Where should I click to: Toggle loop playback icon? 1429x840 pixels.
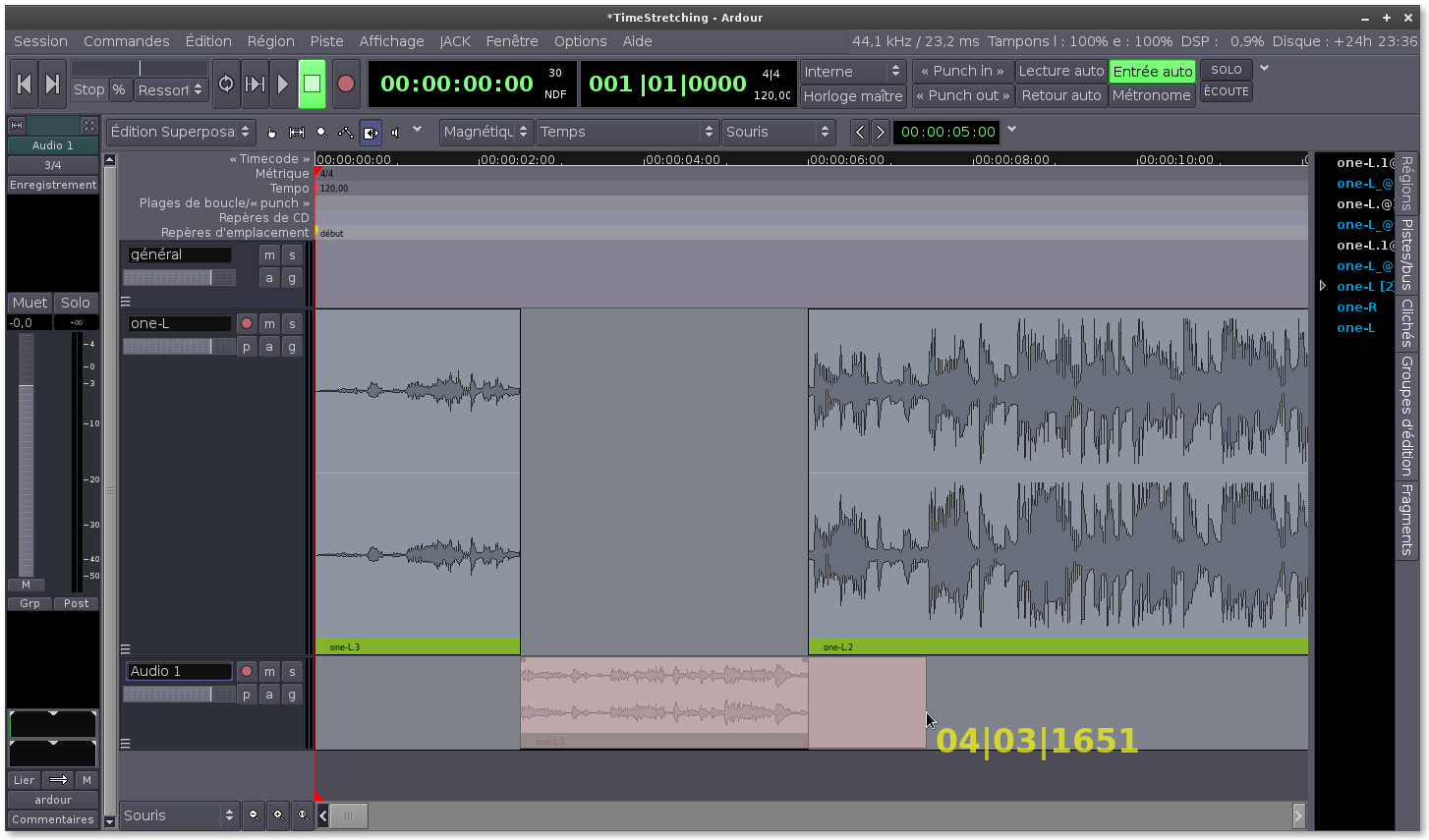(226, 84)
